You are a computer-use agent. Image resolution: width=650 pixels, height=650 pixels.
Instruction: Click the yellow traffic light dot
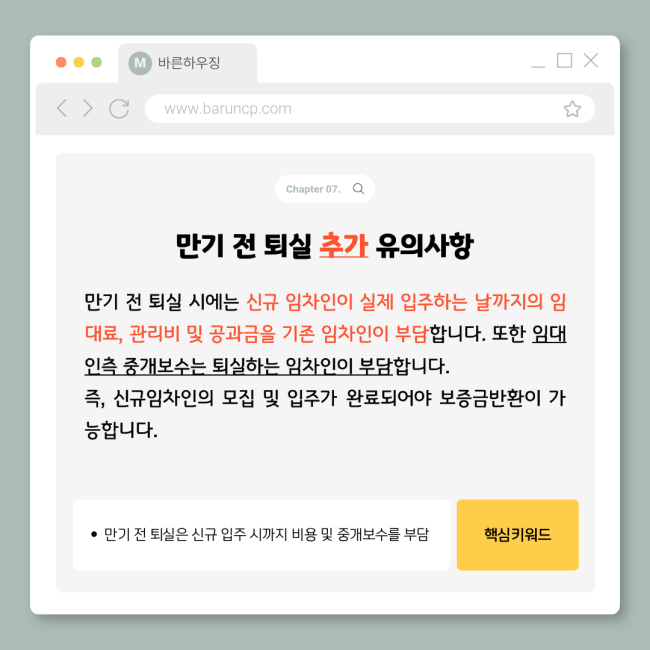(79, 62)
